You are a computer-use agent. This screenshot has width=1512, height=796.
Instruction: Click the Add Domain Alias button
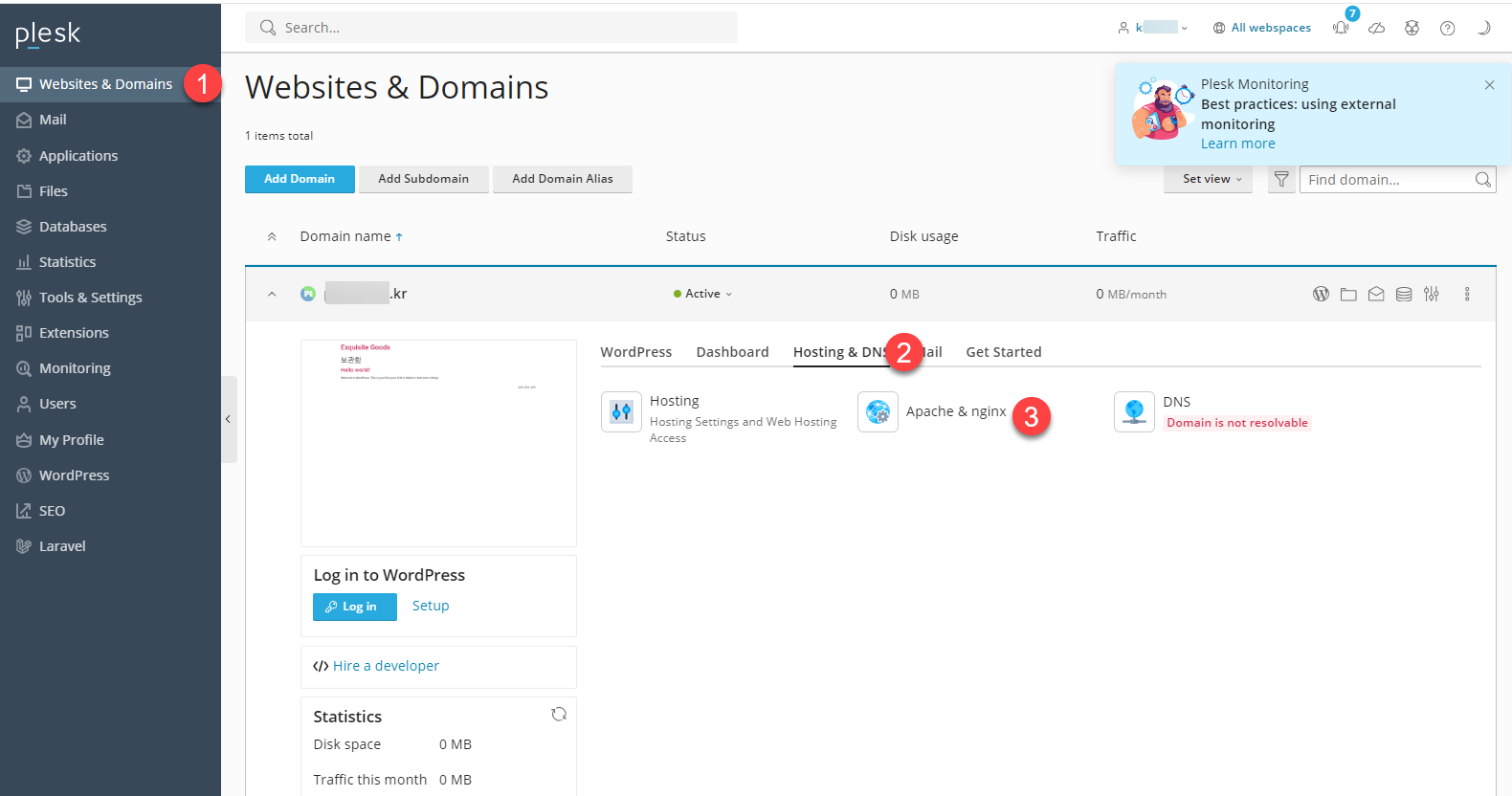(x=562, y=179)
